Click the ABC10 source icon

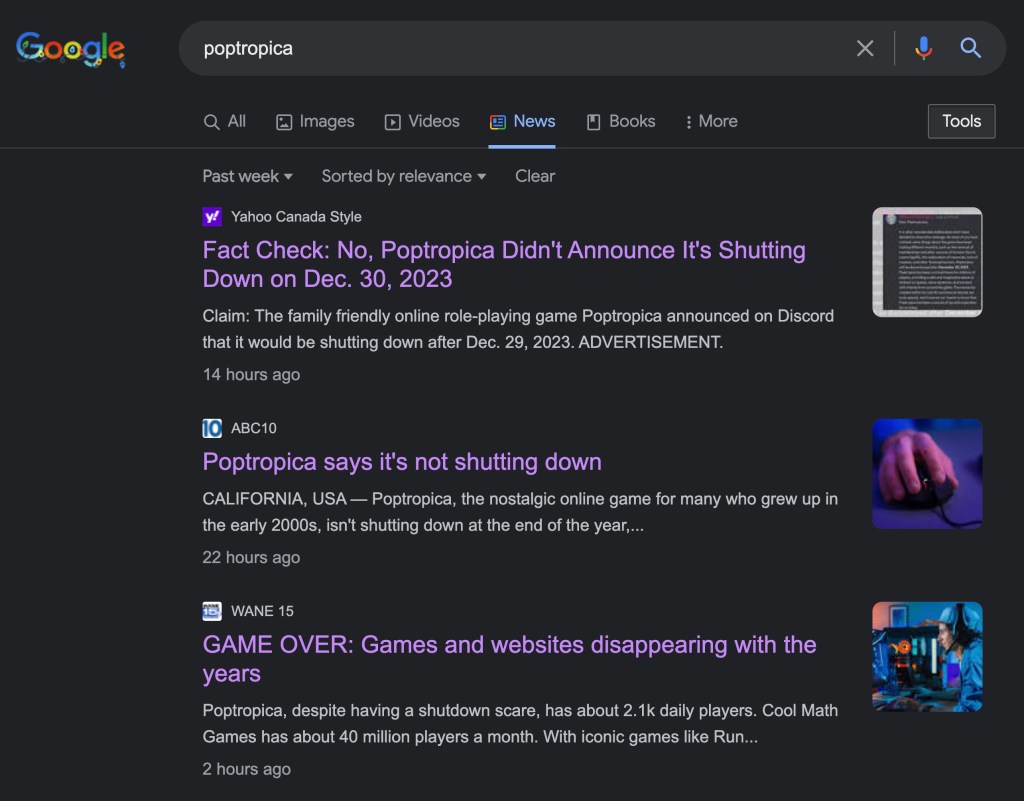[212, 428]
